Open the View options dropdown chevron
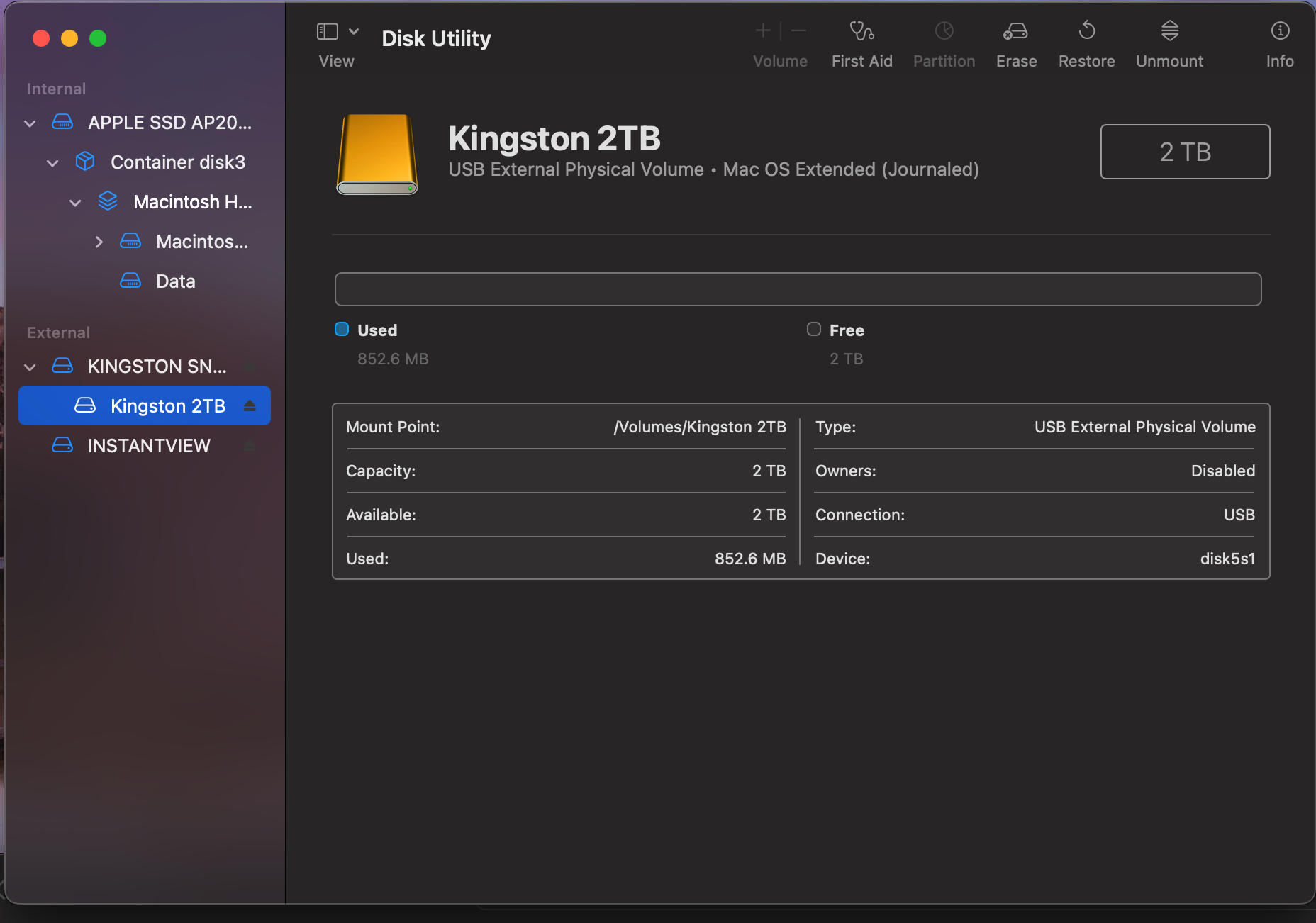 pyautogui.click(x=354, y=31)
